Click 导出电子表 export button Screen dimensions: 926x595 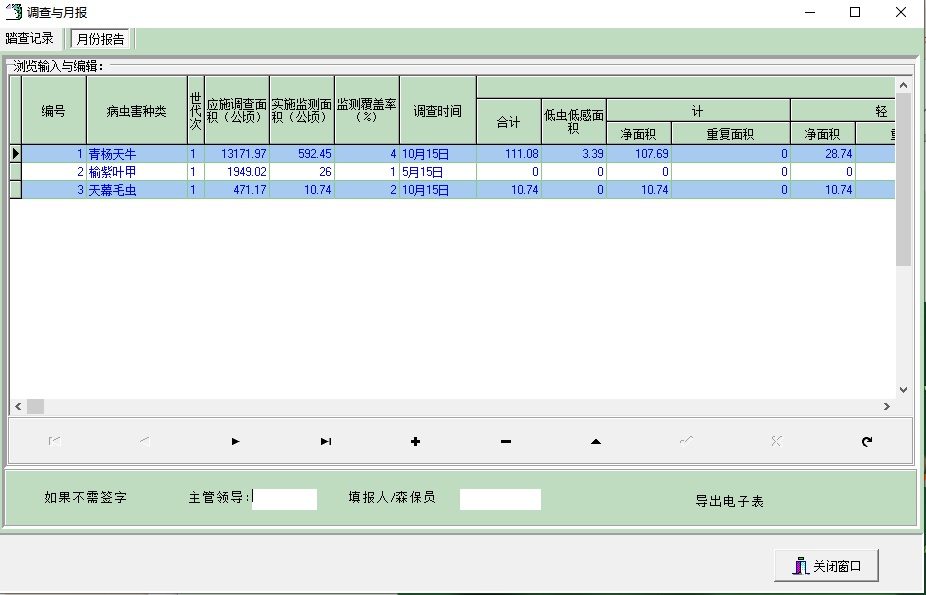[x=729, y=501]
